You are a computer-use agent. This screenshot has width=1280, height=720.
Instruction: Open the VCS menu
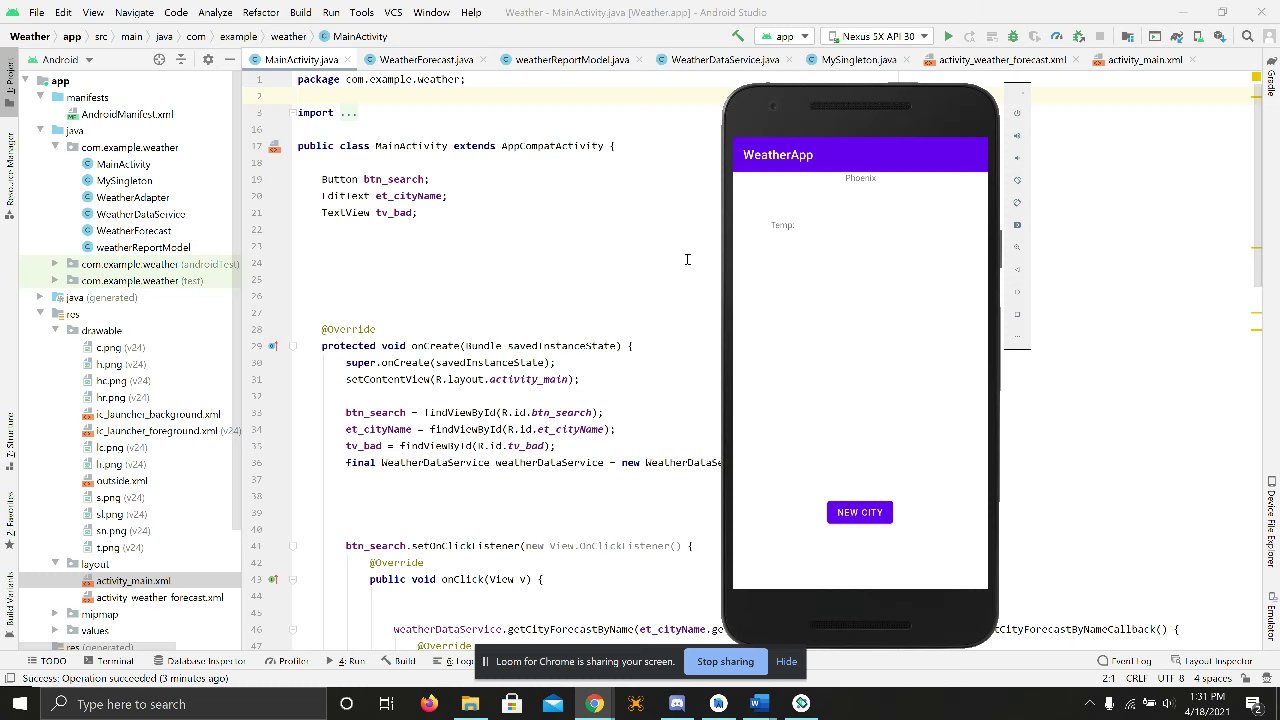click(x=393, y=12)
